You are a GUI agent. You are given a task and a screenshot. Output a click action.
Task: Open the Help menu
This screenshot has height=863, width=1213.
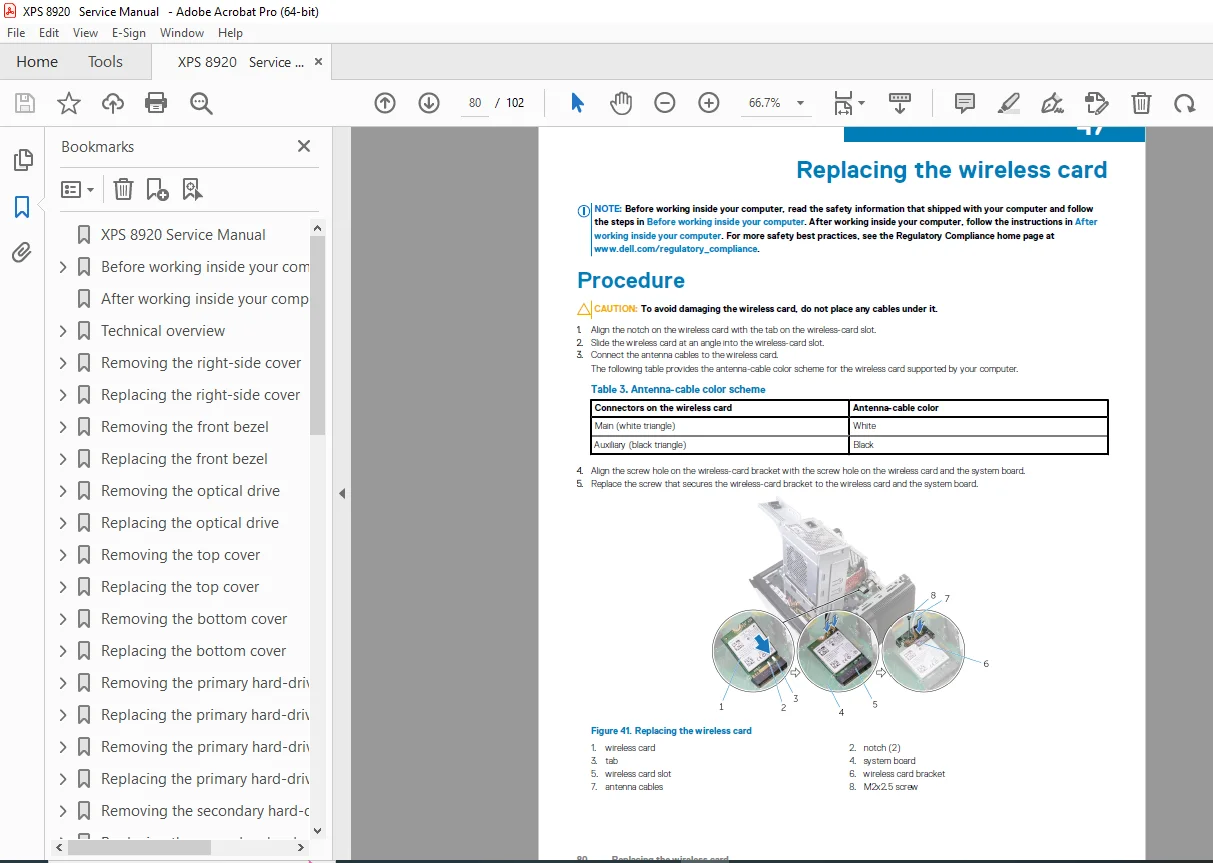point(231,33)
